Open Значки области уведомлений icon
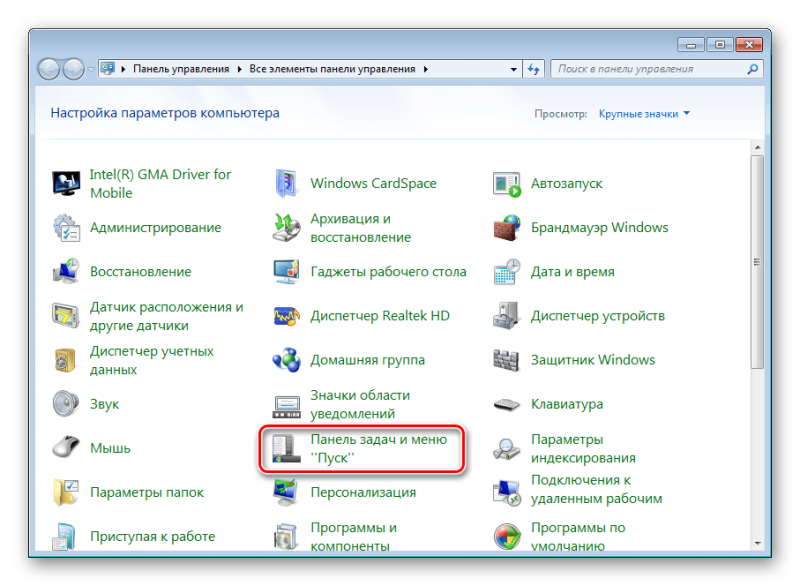 click(286, 406)
